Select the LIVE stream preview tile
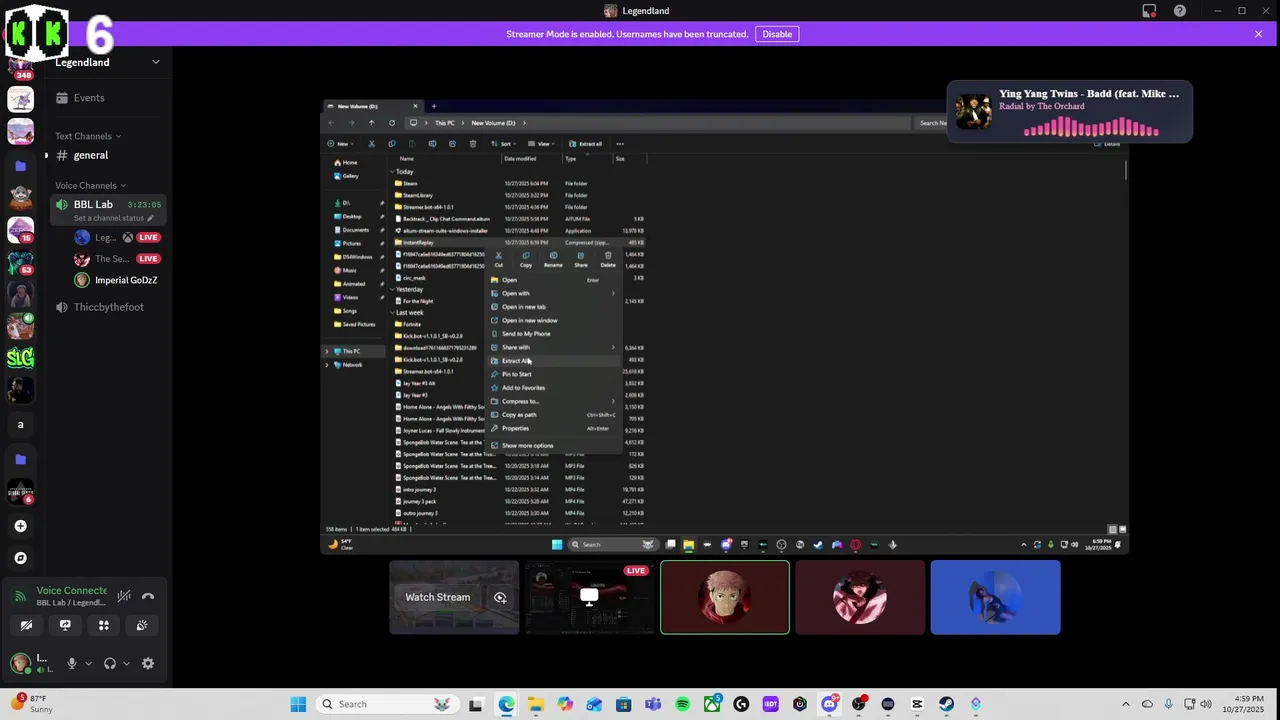1280x720 pixels. click(x=589, y=597)
